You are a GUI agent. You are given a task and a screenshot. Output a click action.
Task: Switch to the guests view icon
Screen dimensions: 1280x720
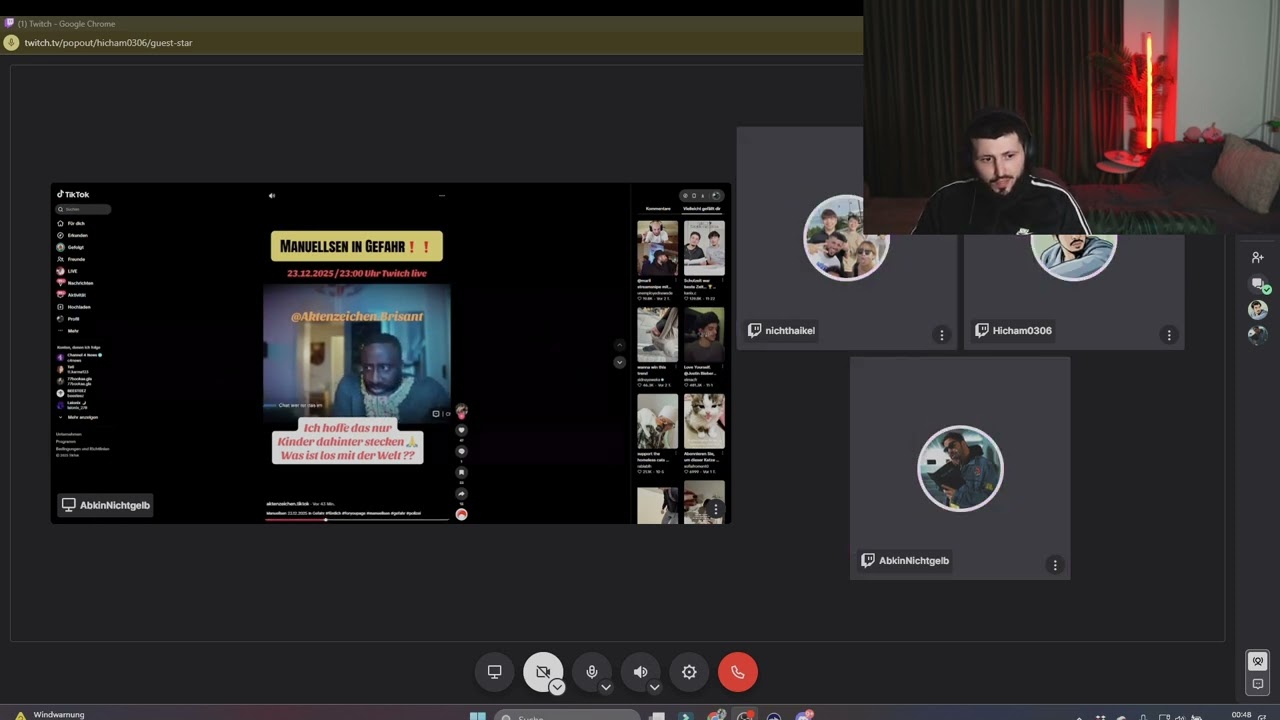point(1258,661)
